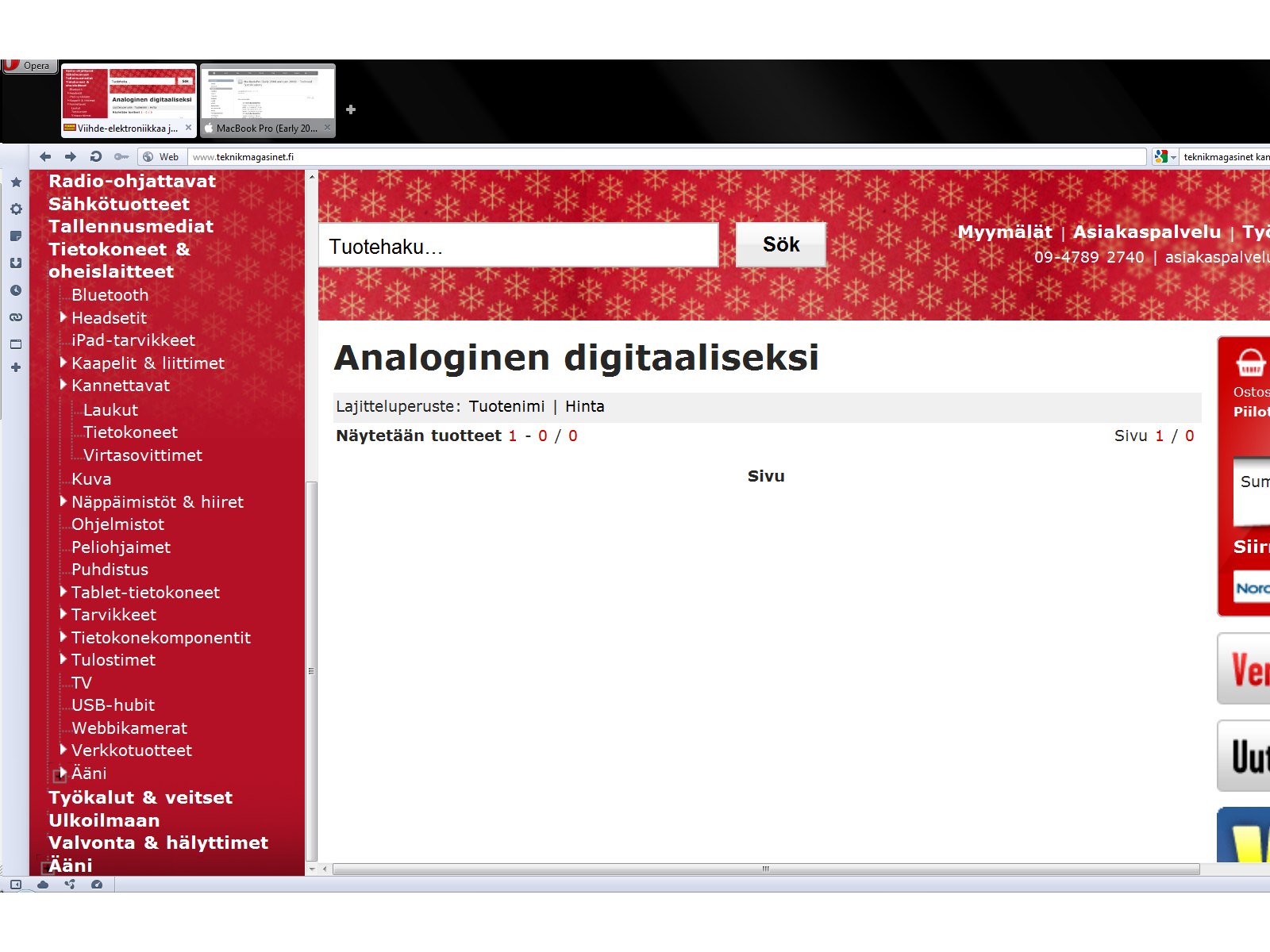Sort products by Hinta

tap(584, 406)
